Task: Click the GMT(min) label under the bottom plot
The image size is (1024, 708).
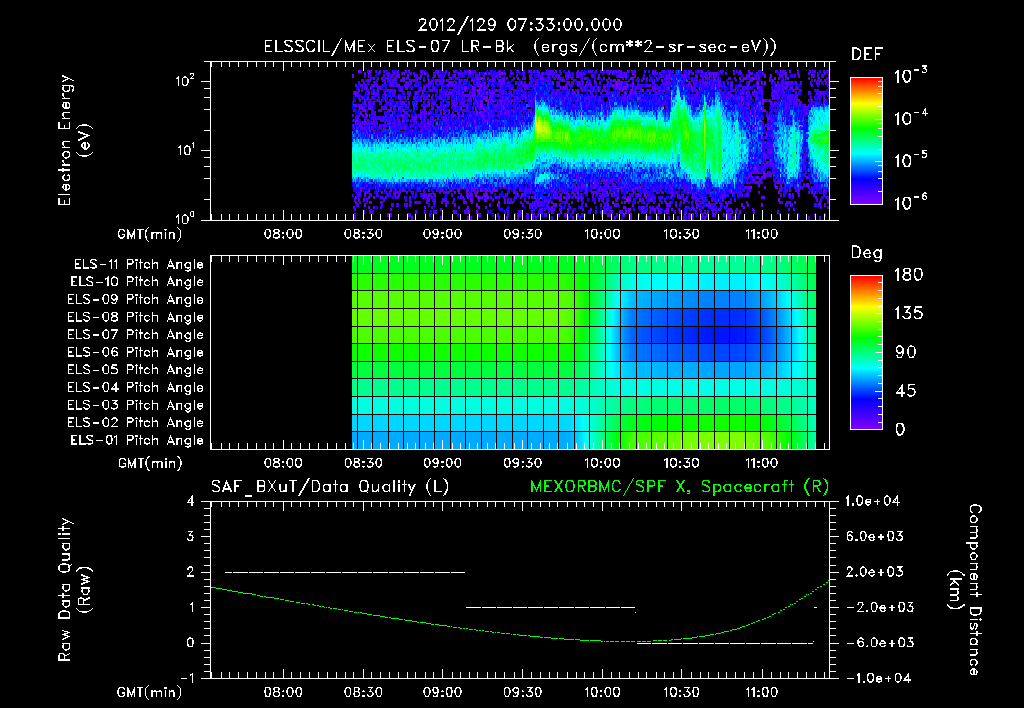Action: (150, 693)
